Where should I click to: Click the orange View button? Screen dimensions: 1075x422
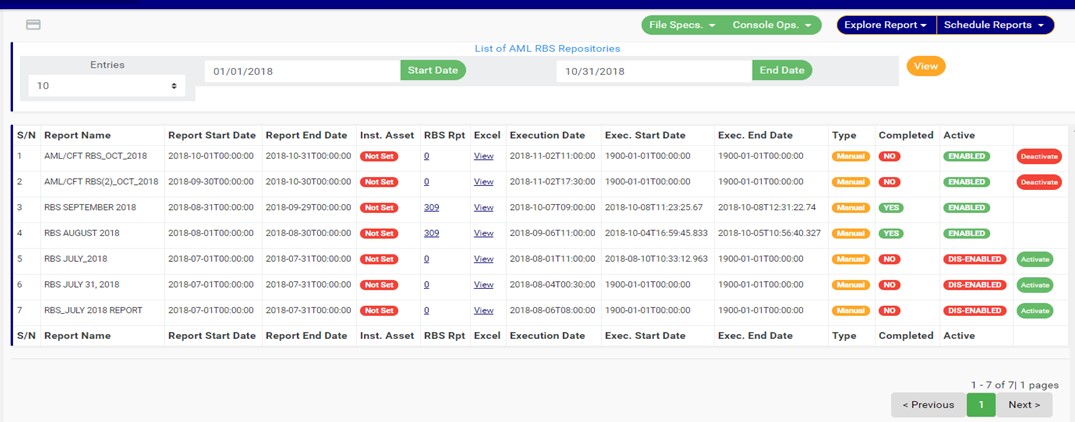coord(926,66)
